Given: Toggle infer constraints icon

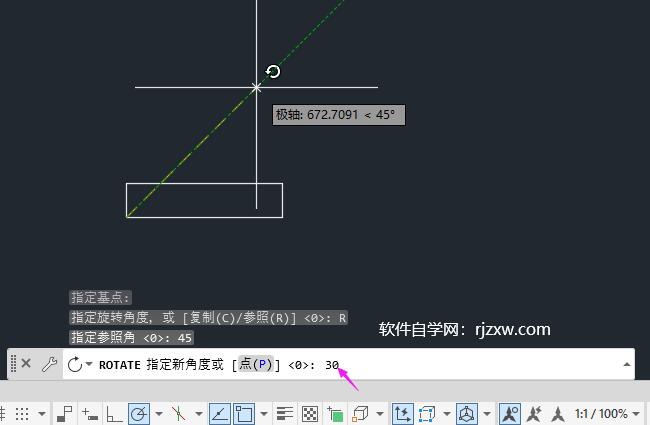Looking at the screenshot, I should [64, 413].
